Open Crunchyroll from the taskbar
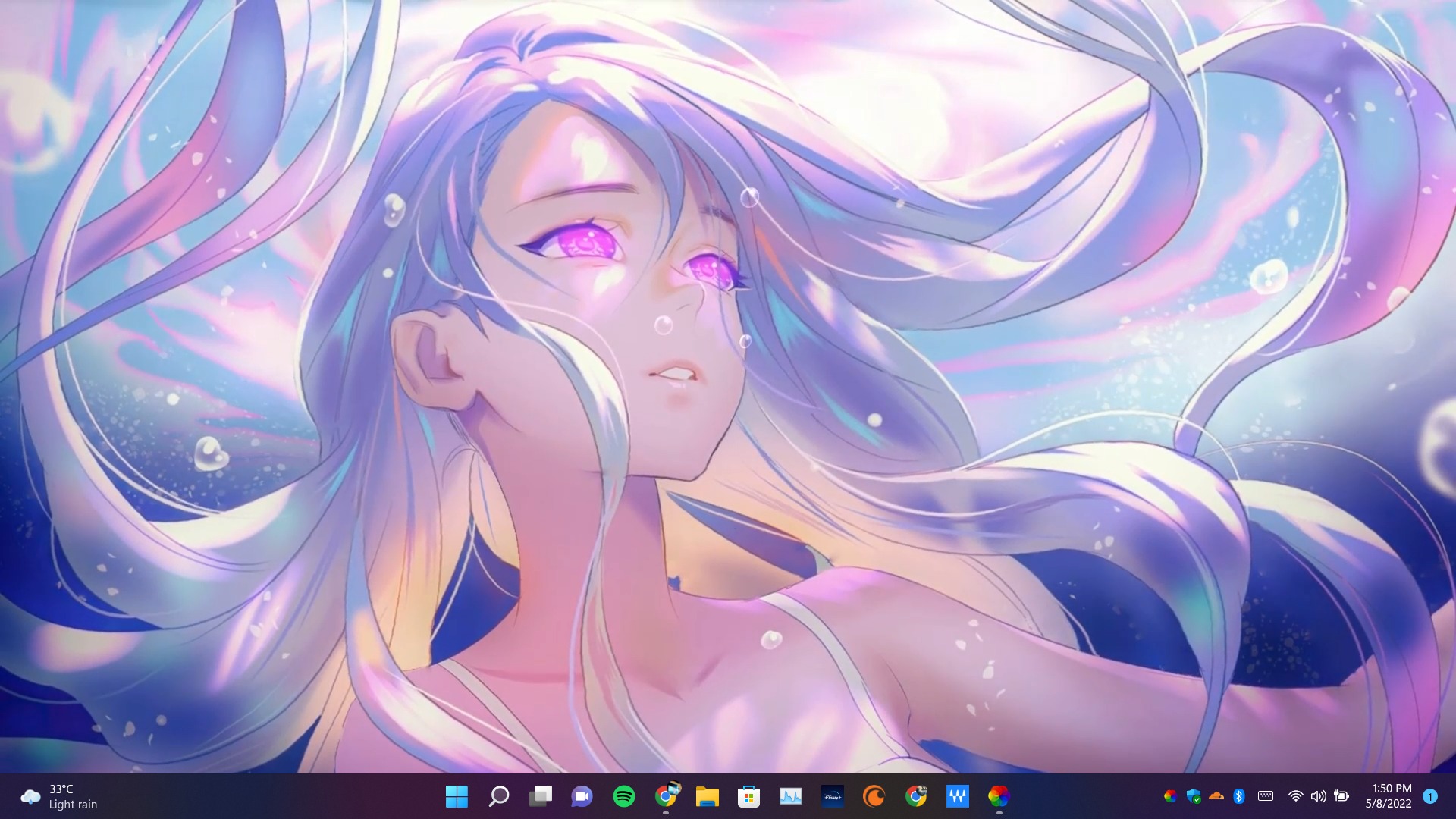Viewport: 1456px width, 819px height. click(x=874, y=796)
